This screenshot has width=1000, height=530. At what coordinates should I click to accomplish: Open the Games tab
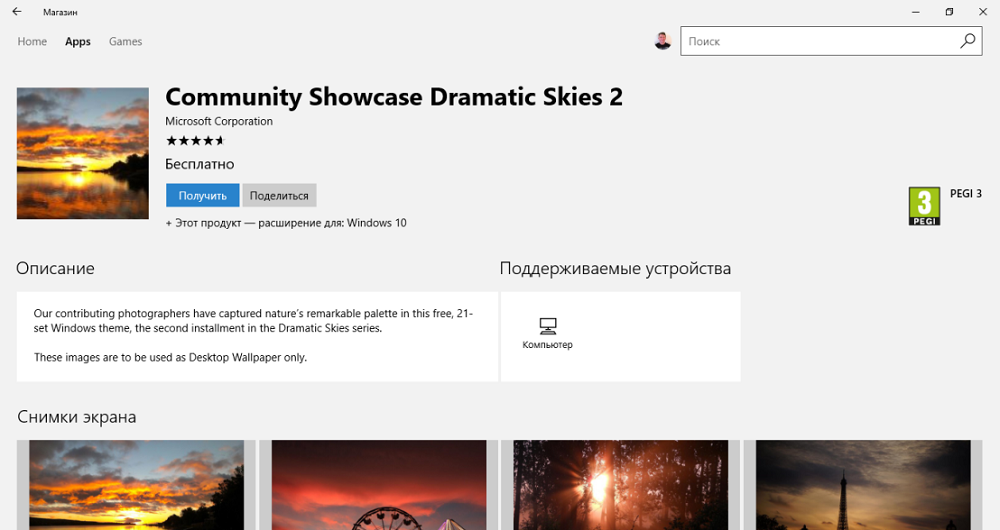pos(126,41)
